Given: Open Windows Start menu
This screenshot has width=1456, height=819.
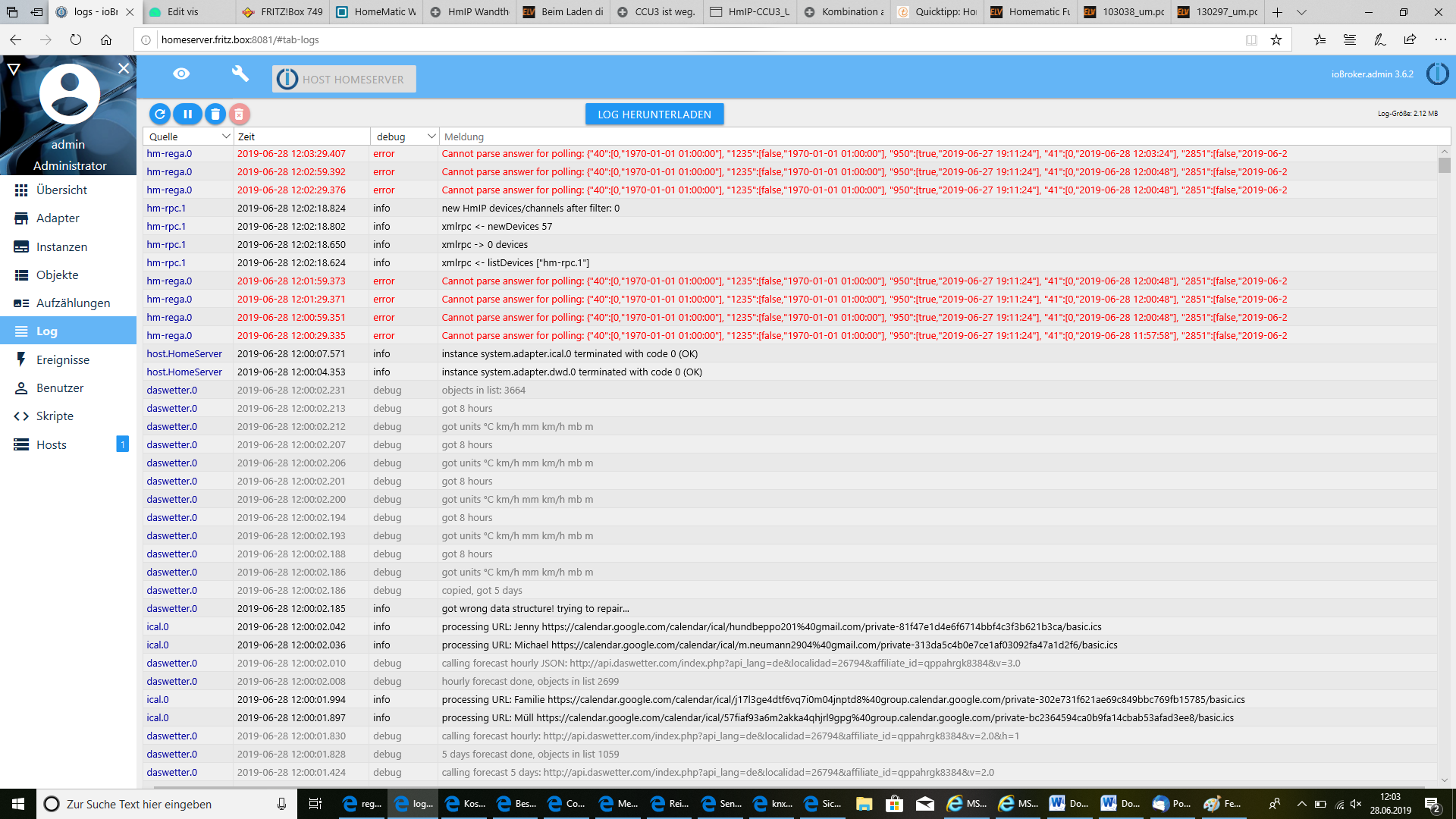Looking at the screenshot, I should point(18,804).
